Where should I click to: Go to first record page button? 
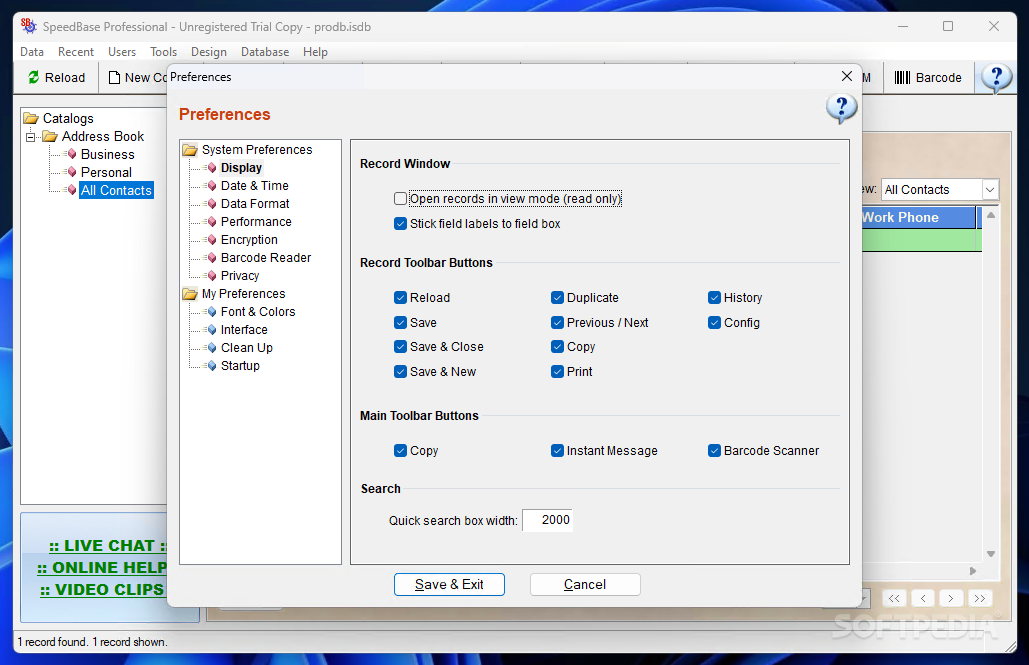(x=894, y=598)
